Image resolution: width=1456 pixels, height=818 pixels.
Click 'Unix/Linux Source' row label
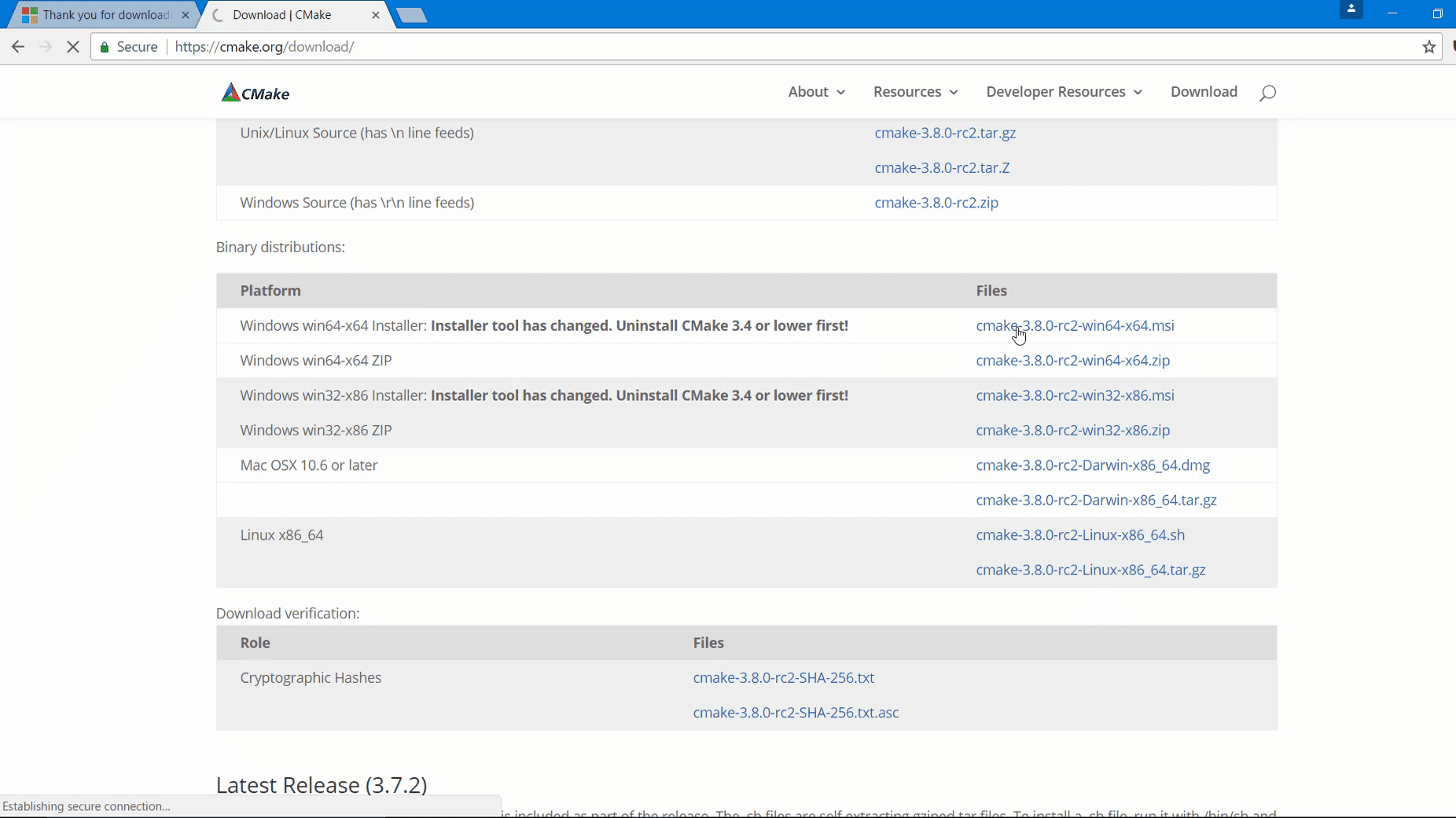(357, 133)
